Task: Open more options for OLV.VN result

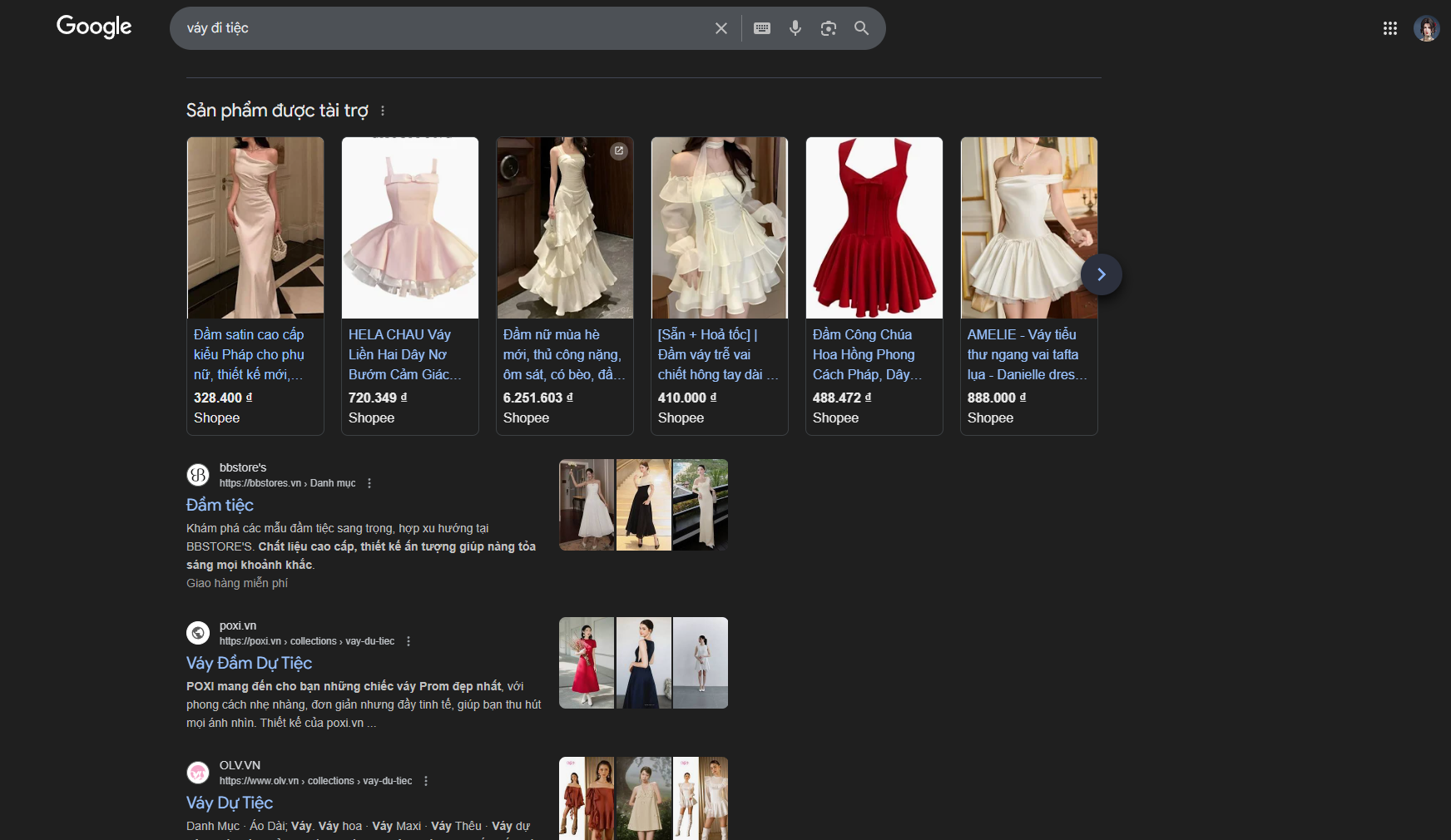Action: click(x=426, y=781)
